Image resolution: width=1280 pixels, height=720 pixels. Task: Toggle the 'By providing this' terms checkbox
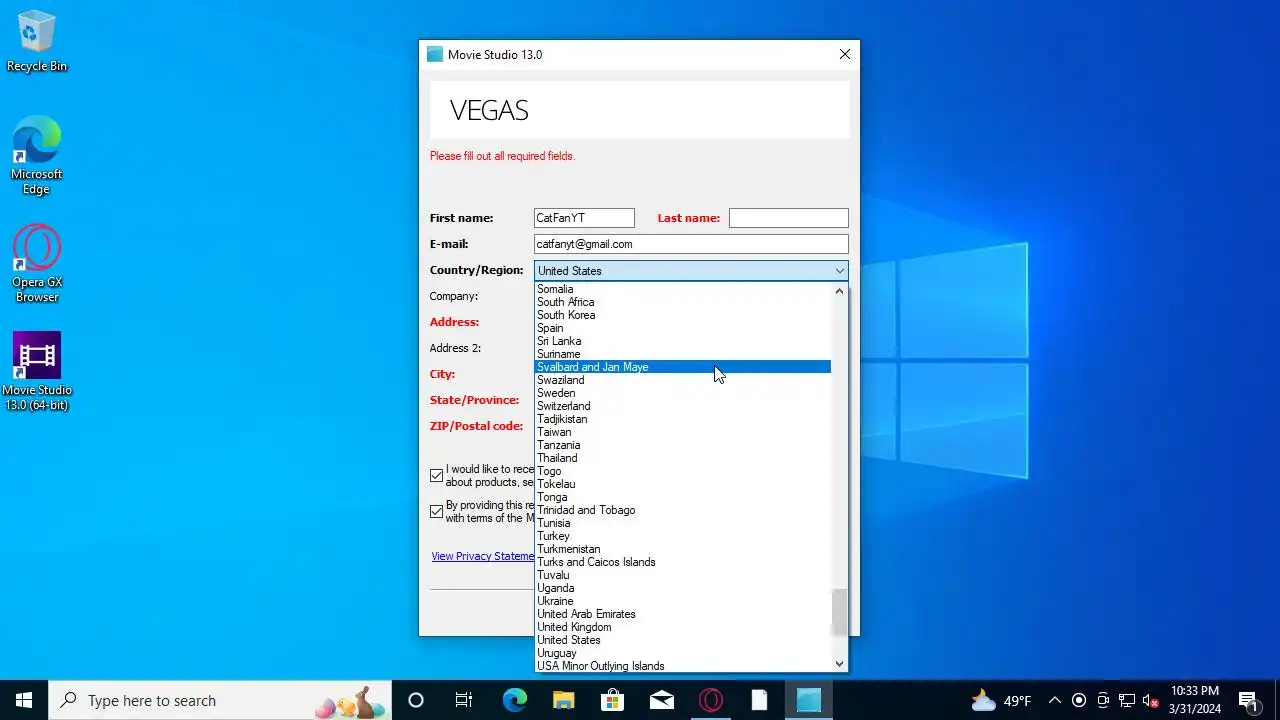[x=436, y=512]
